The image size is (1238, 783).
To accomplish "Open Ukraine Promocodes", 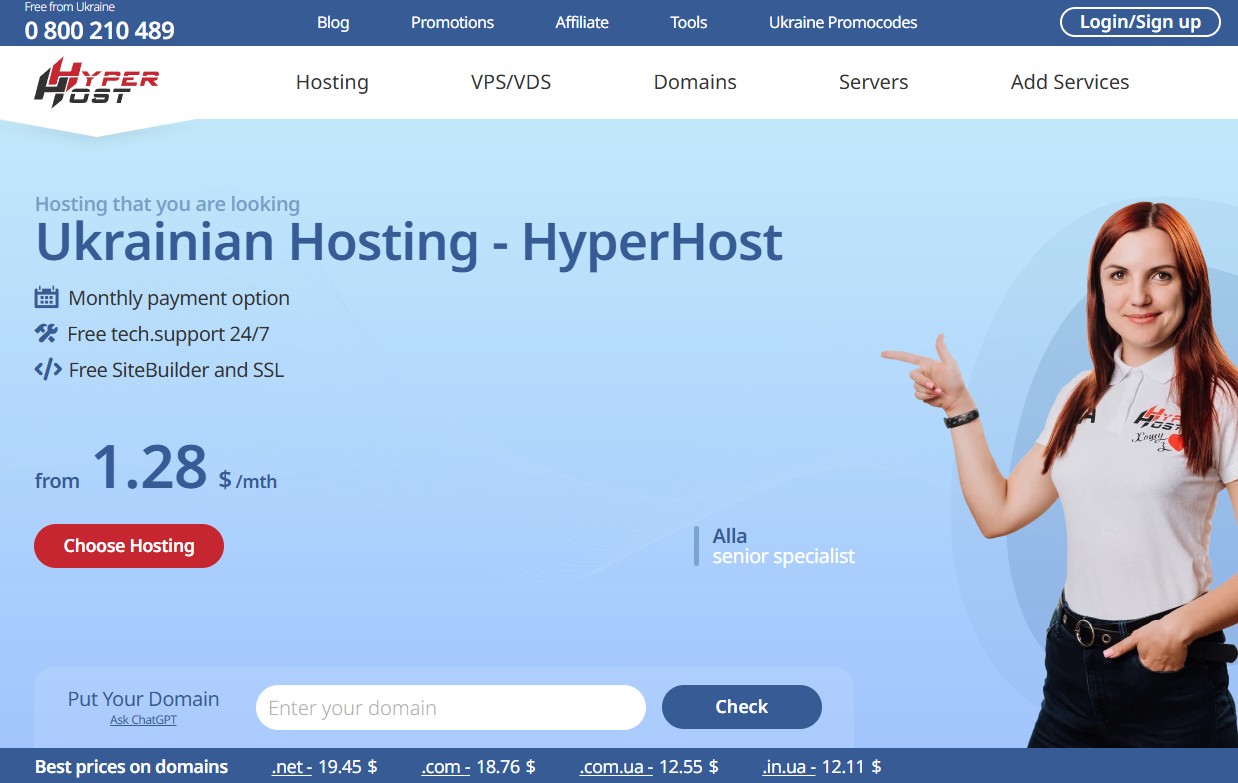I will coord(843,22).
